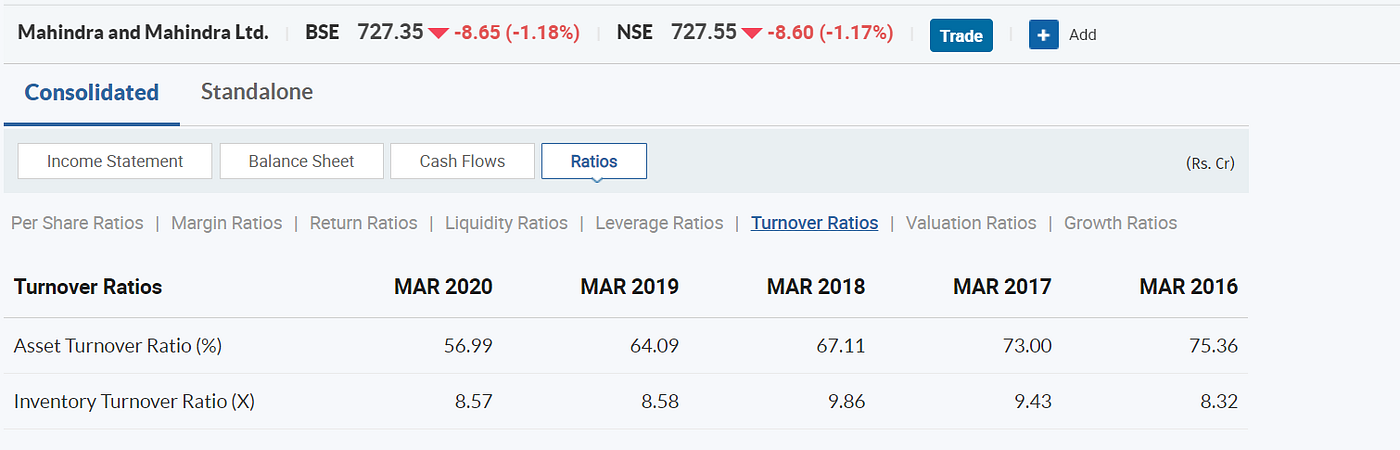This screenshot has width=1400, height=450.
Task: Click inventory turnover value 8.57
Action: pyautogui.click(x=474, y=402)
